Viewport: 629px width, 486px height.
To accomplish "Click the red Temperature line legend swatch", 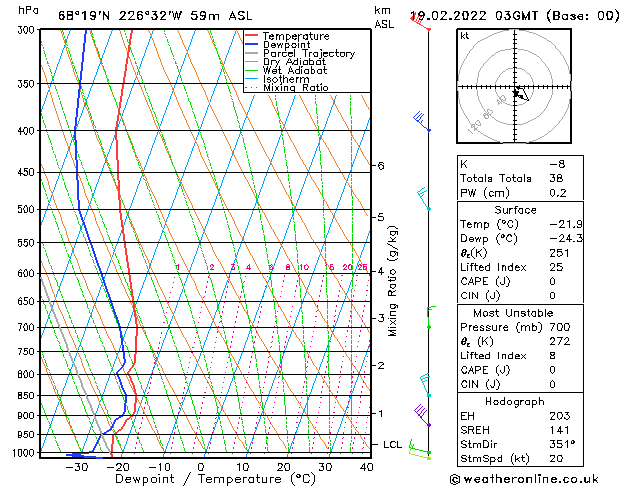I will pos(252,36).
